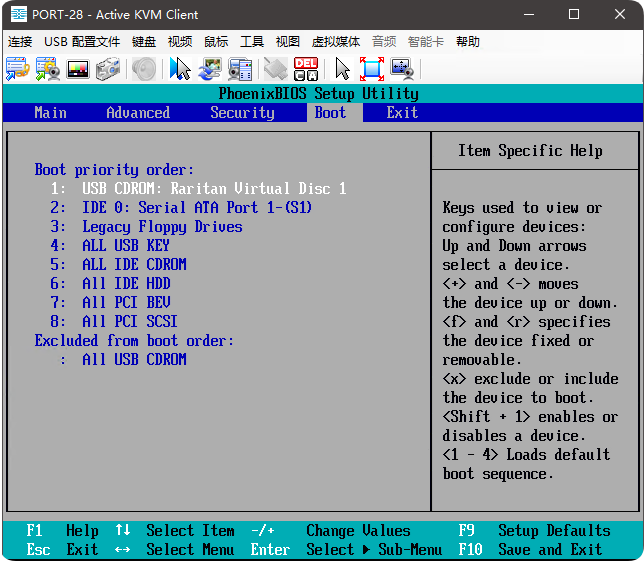This screenshot has width=644, height=561.
Task: Open the 视图 menu
Action: (x=288, y=41)
